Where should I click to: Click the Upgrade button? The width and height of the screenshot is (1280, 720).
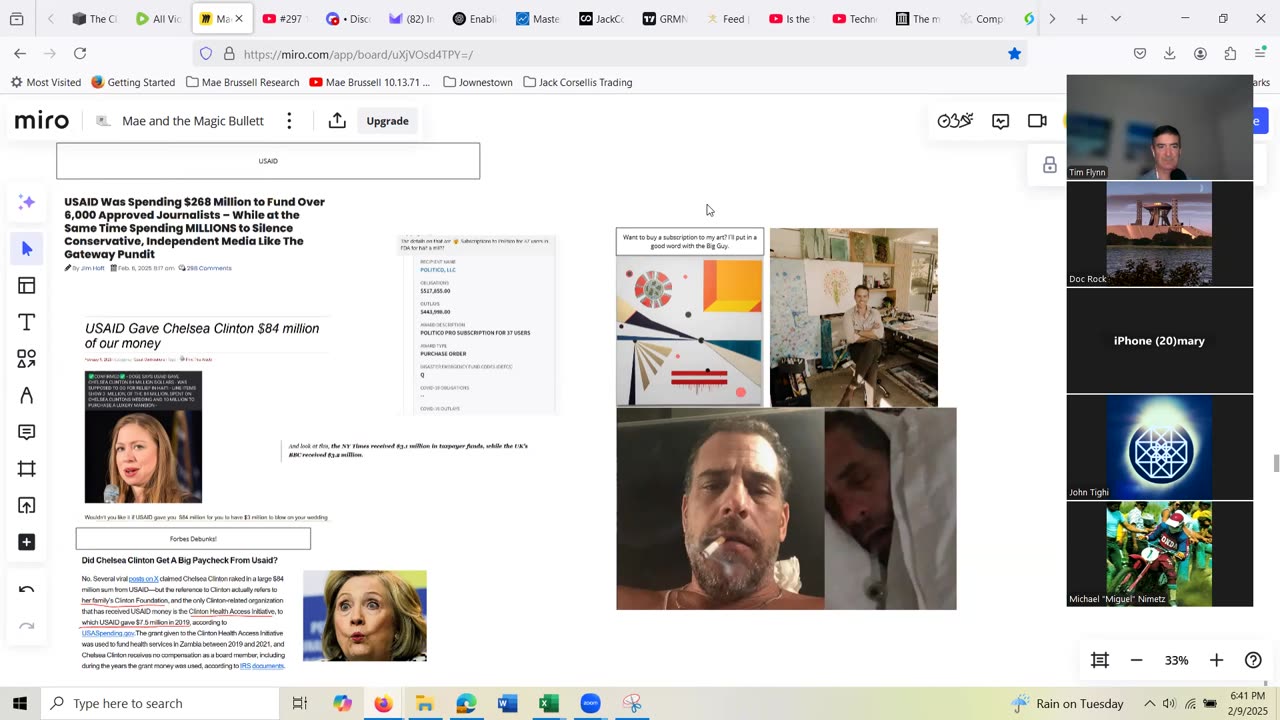coord(387,121)
